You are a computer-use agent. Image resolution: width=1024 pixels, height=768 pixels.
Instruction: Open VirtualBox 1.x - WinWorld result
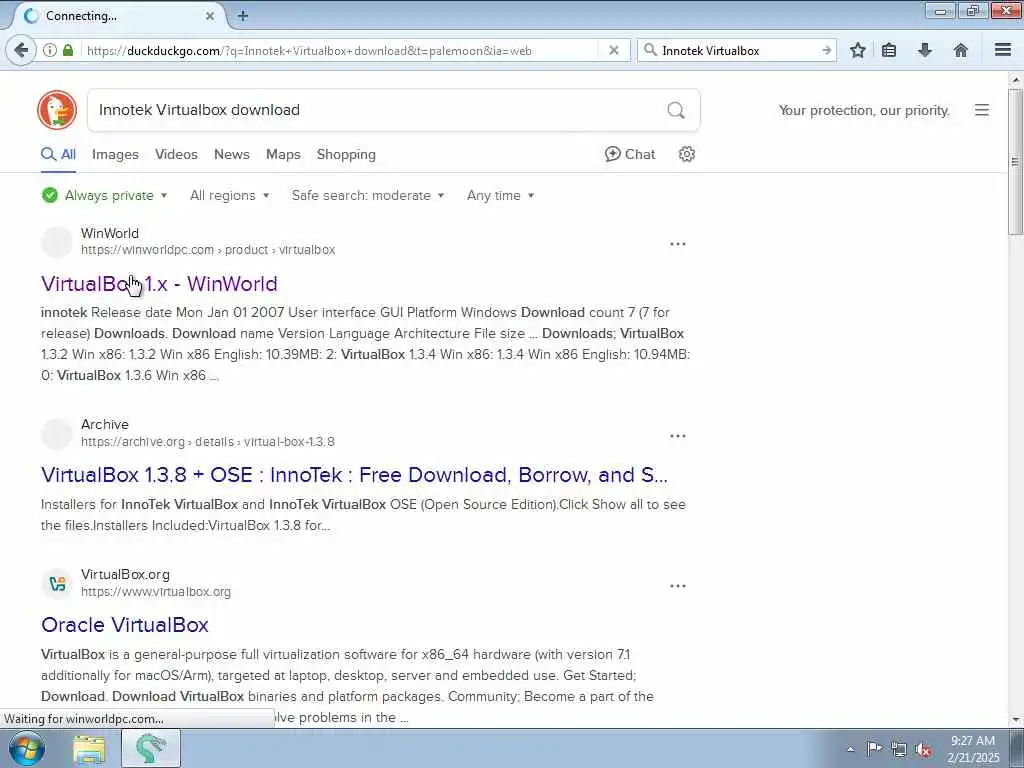[159, 283]
